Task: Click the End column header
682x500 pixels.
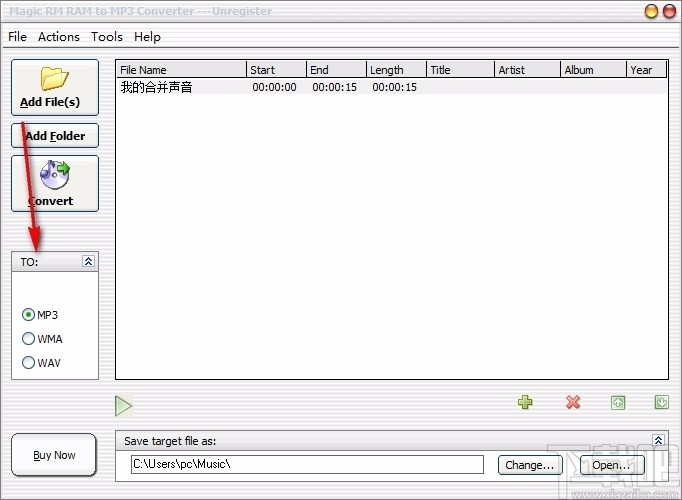Action: click(336, 70)
